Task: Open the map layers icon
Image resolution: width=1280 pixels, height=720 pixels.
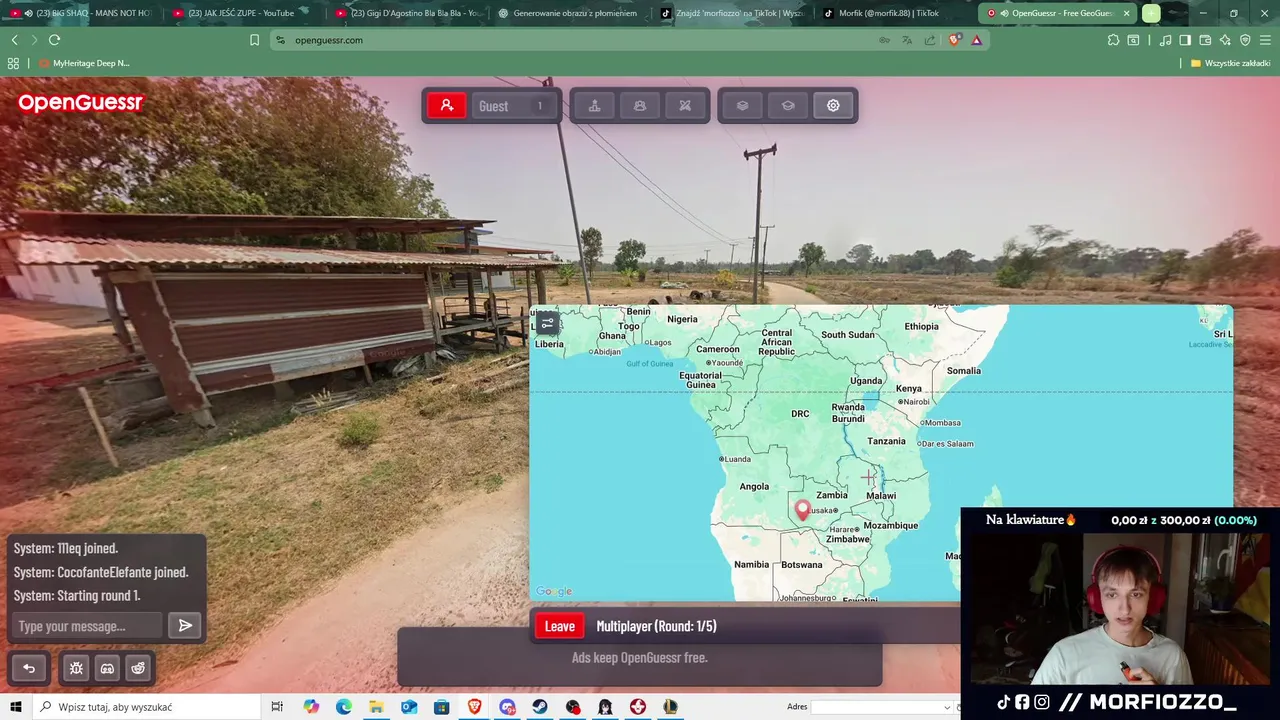Action: pyautogui.click(x=742, y=106)
